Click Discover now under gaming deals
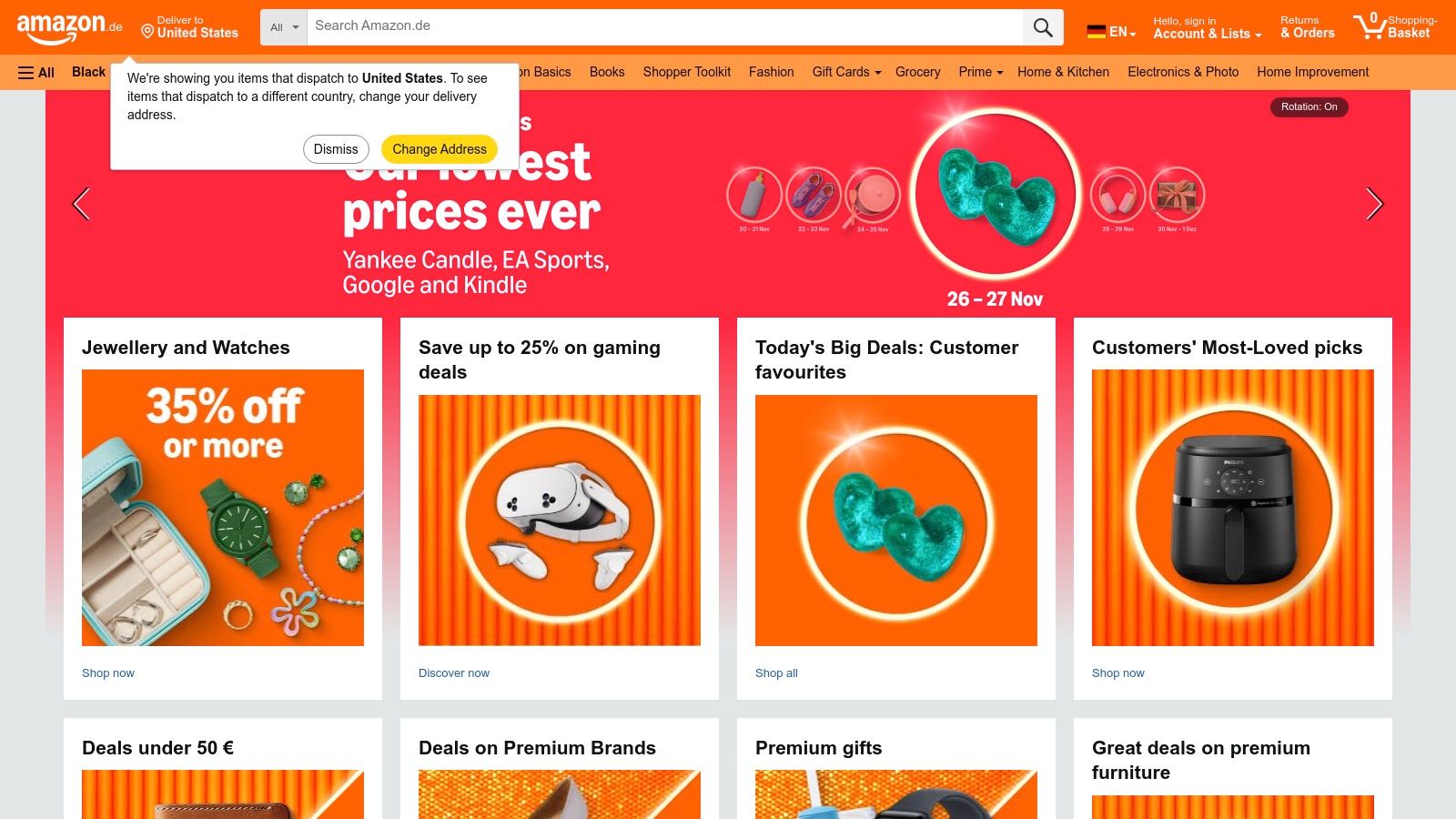Viewport: 1456px width, 819px height. pos(454,673)
